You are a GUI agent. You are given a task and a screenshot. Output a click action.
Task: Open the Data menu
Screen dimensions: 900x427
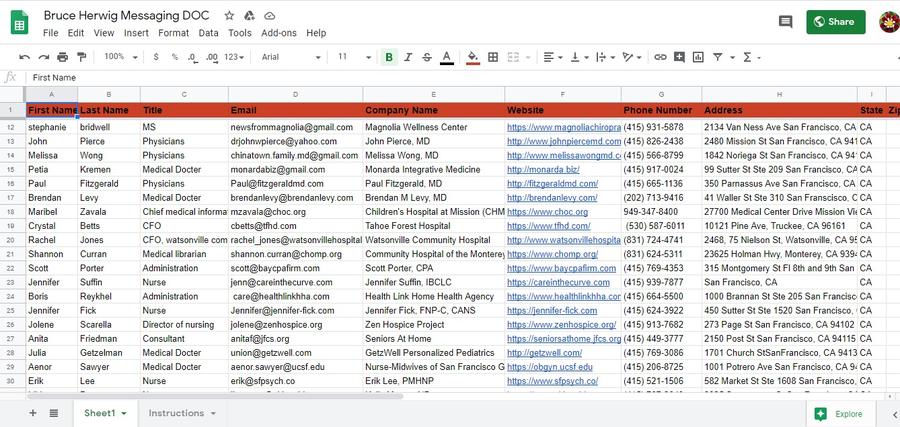208,33
